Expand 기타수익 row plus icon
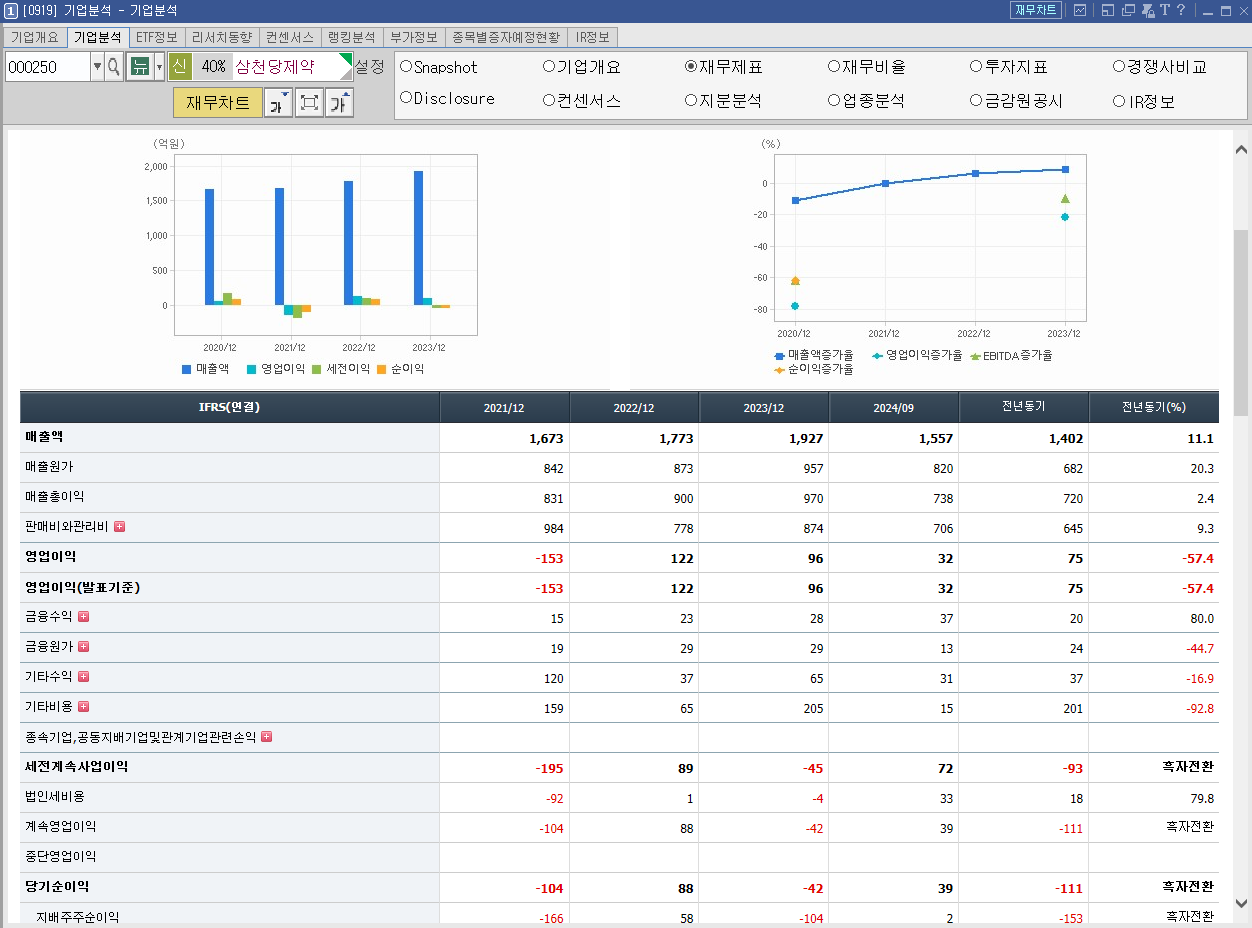 84,676
